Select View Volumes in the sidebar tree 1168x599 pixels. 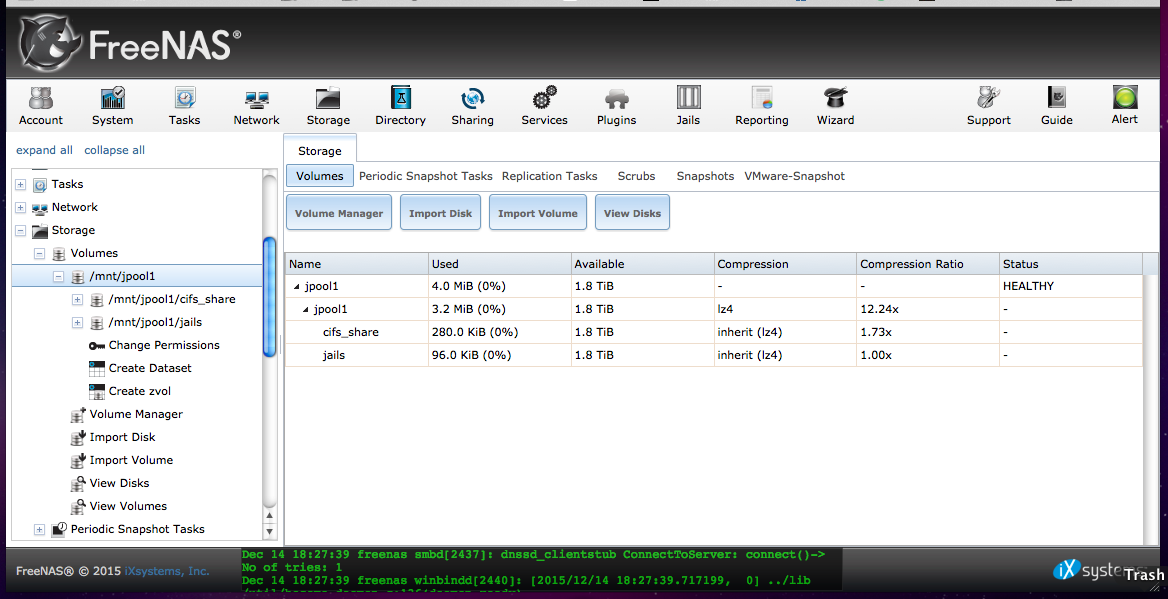pyautogui.click(x=128, y=506)
